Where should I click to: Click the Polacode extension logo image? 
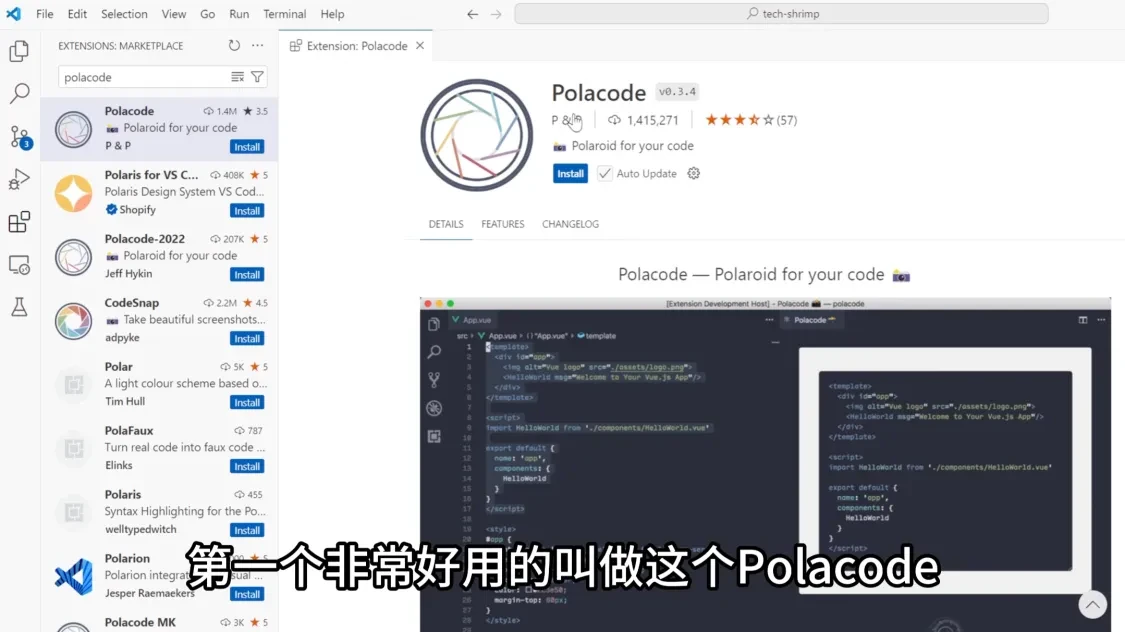point(476,135)
